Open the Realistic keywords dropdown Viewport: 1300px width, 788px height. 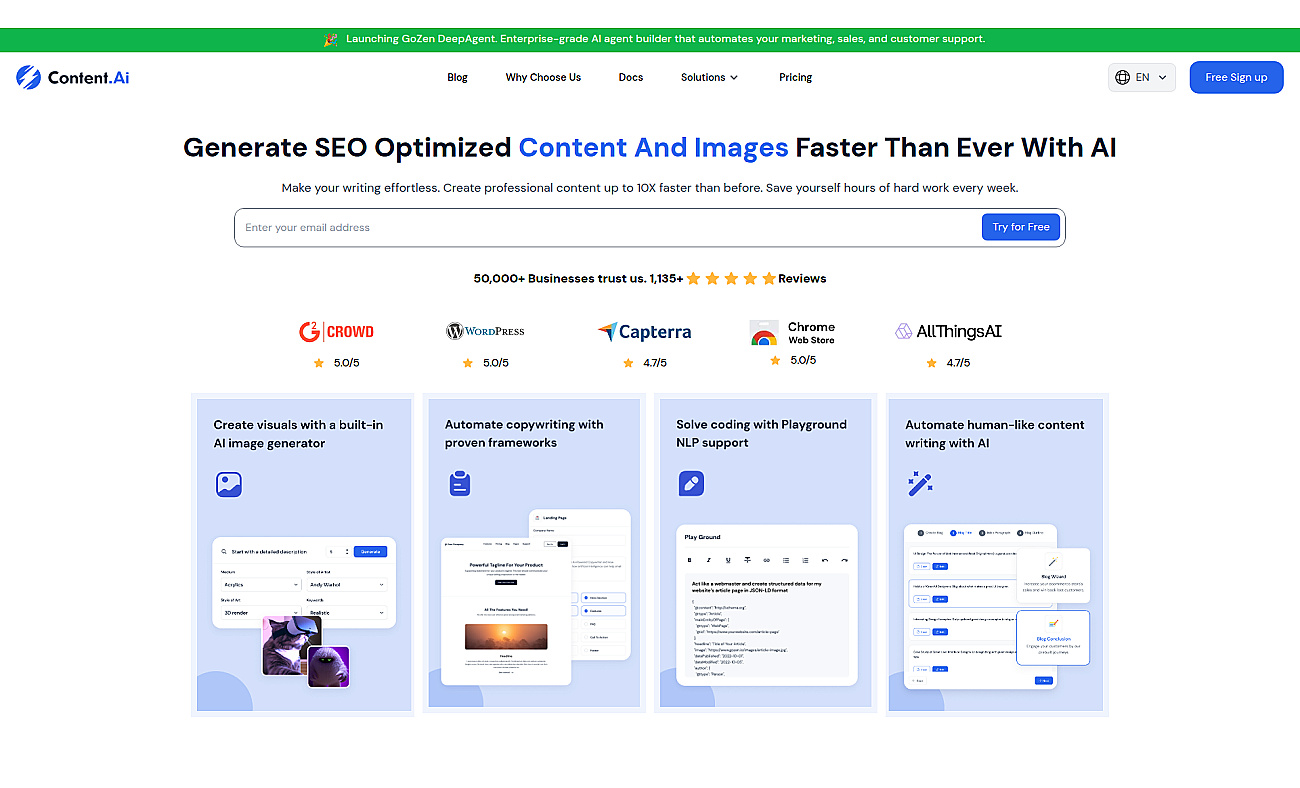(346, 612)
